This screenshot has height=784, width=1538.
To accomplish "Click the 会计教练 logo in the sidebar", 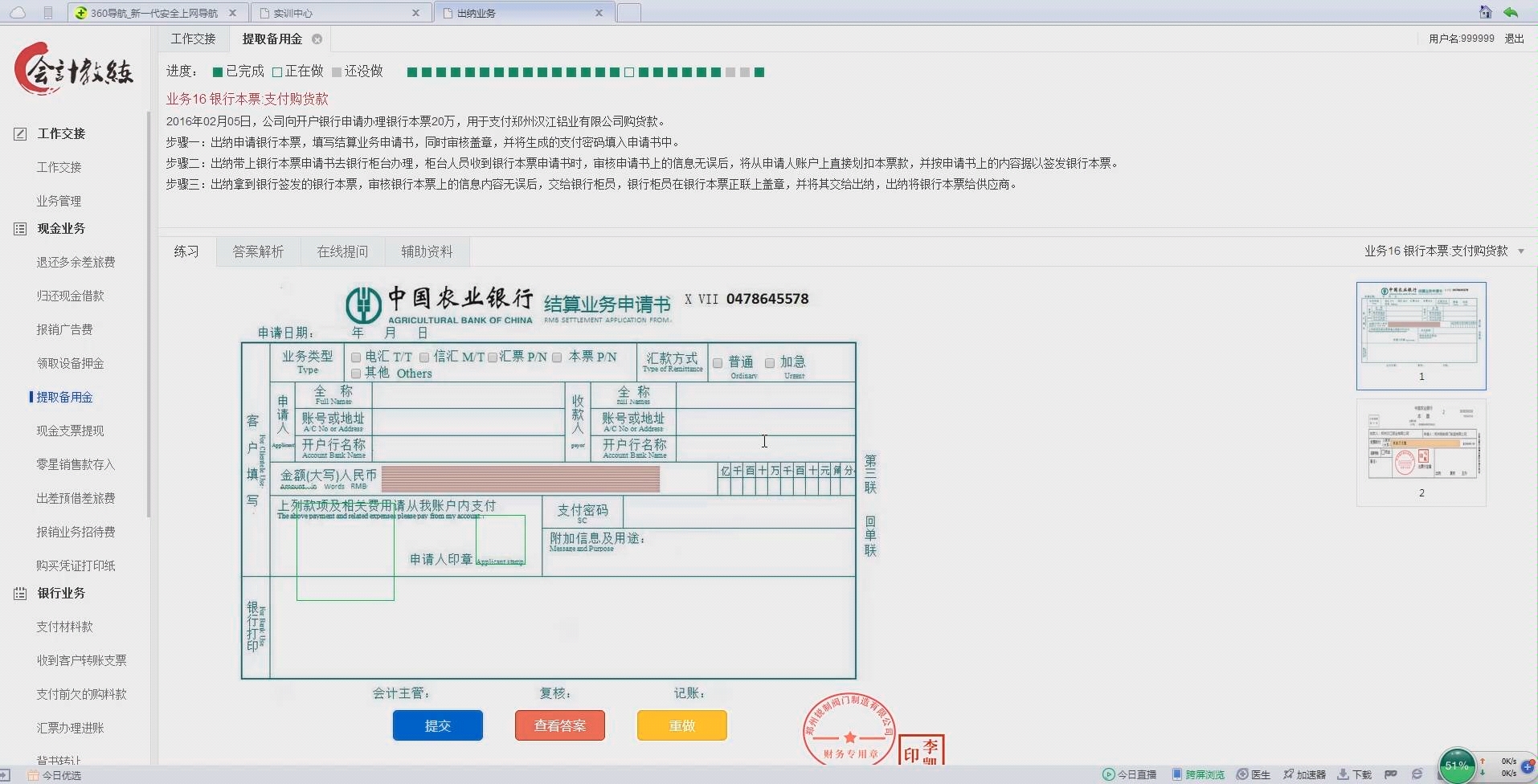I will [72, 68].
